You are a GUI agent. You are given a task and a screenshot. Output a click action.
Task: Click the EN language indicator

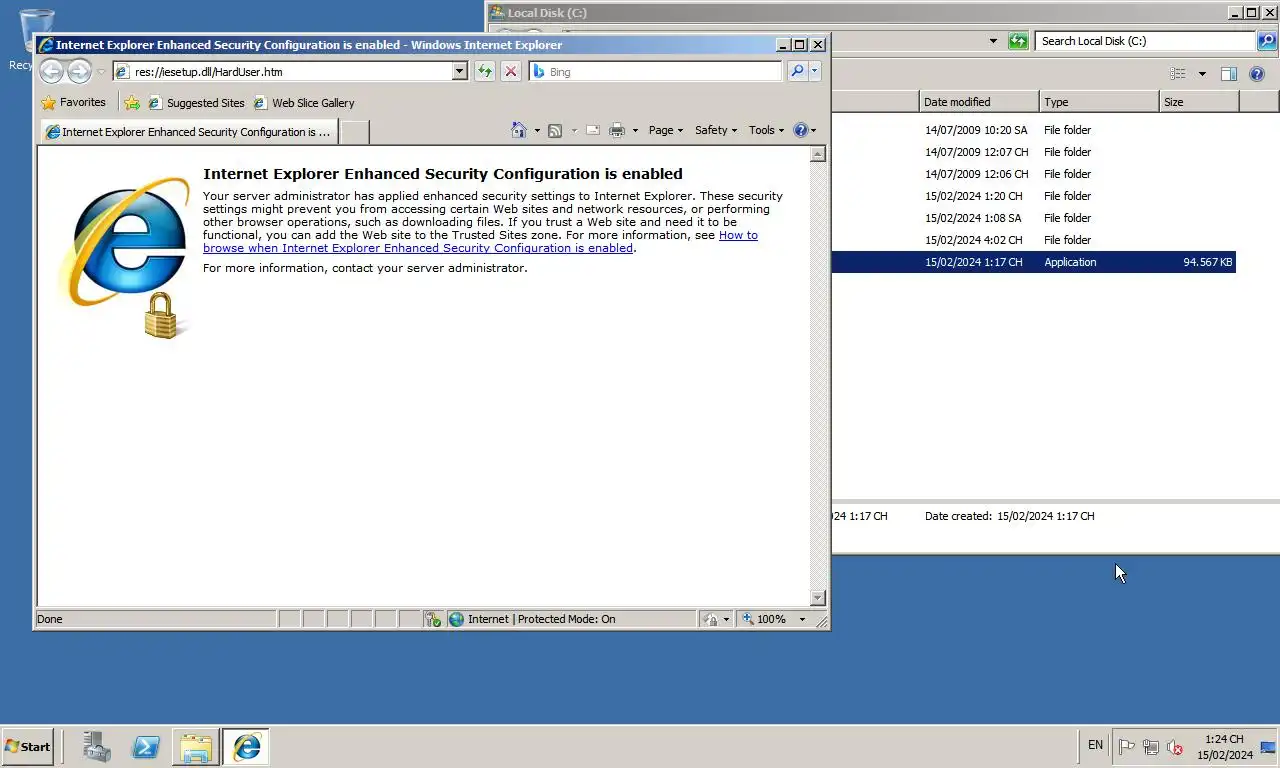click(x=1095, y=745)
